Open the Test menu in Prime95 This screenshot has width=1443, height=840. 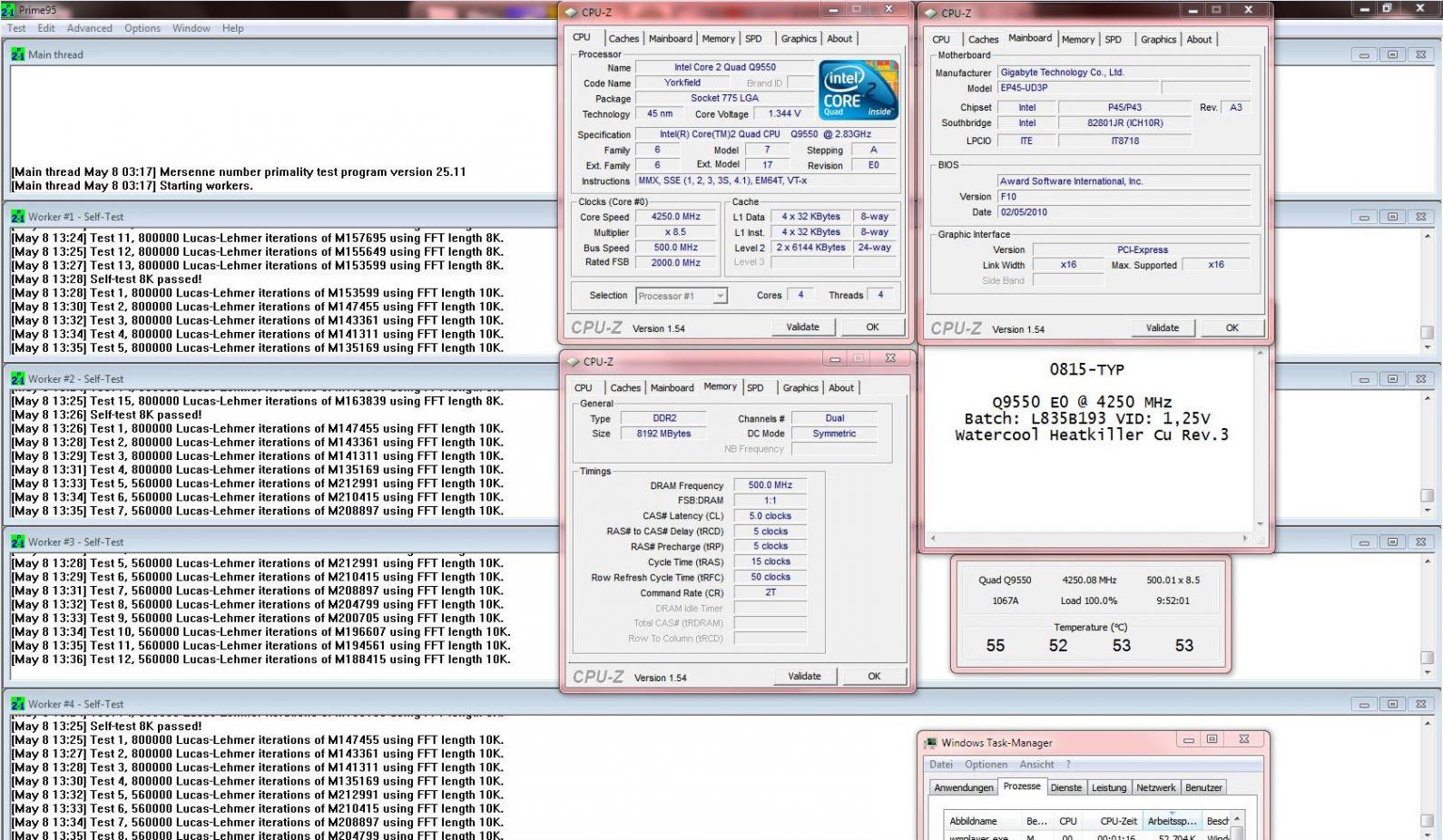pos(16,28)
